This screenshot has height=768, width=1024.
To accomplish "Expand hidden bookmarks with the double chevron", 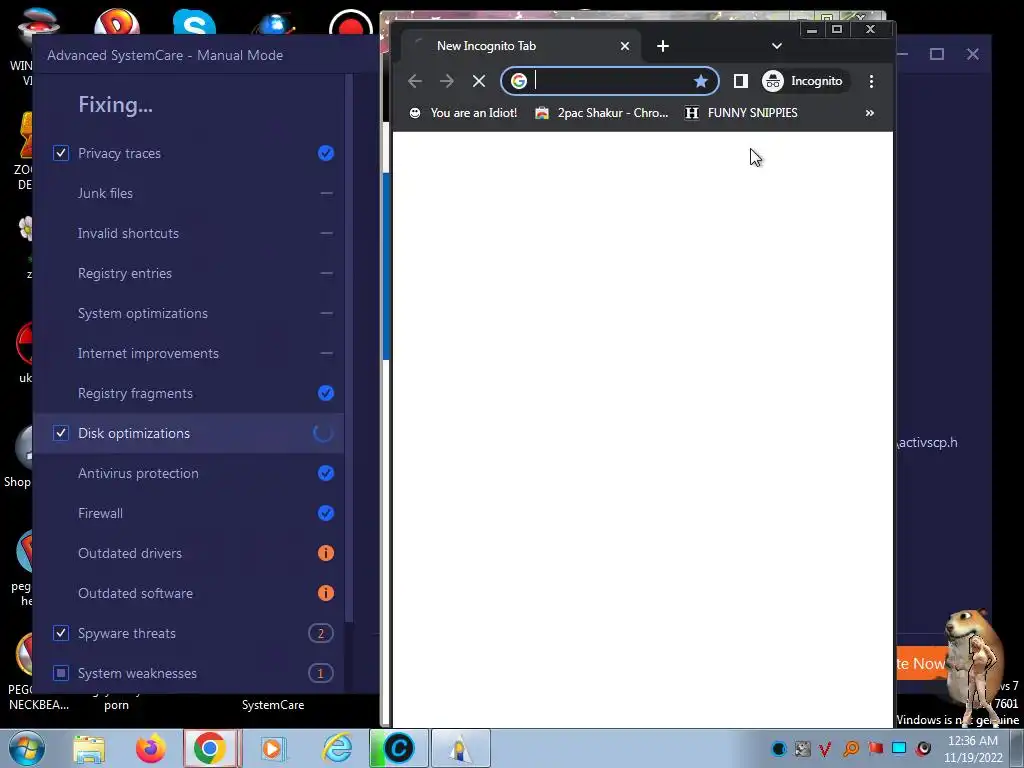I will 869,113.
